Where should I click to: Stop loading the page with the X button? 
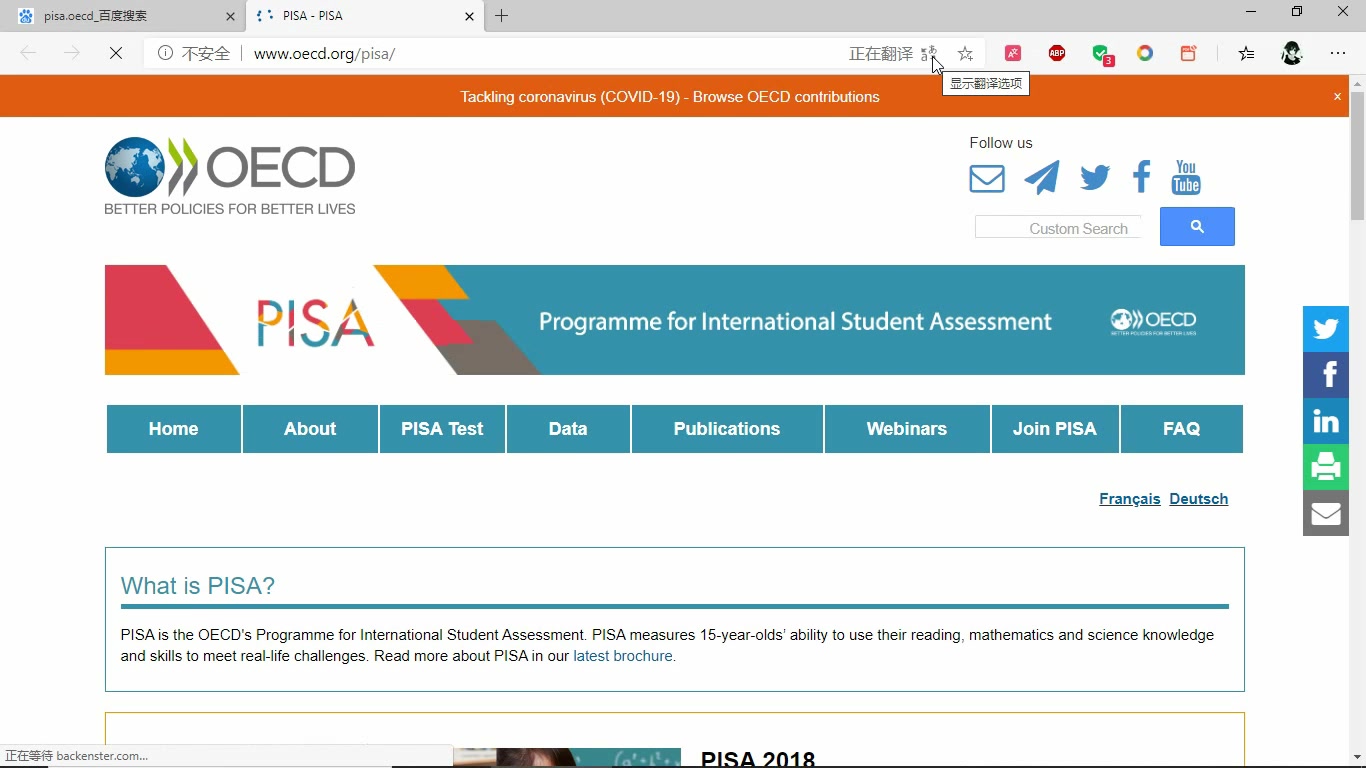(116, 53)
